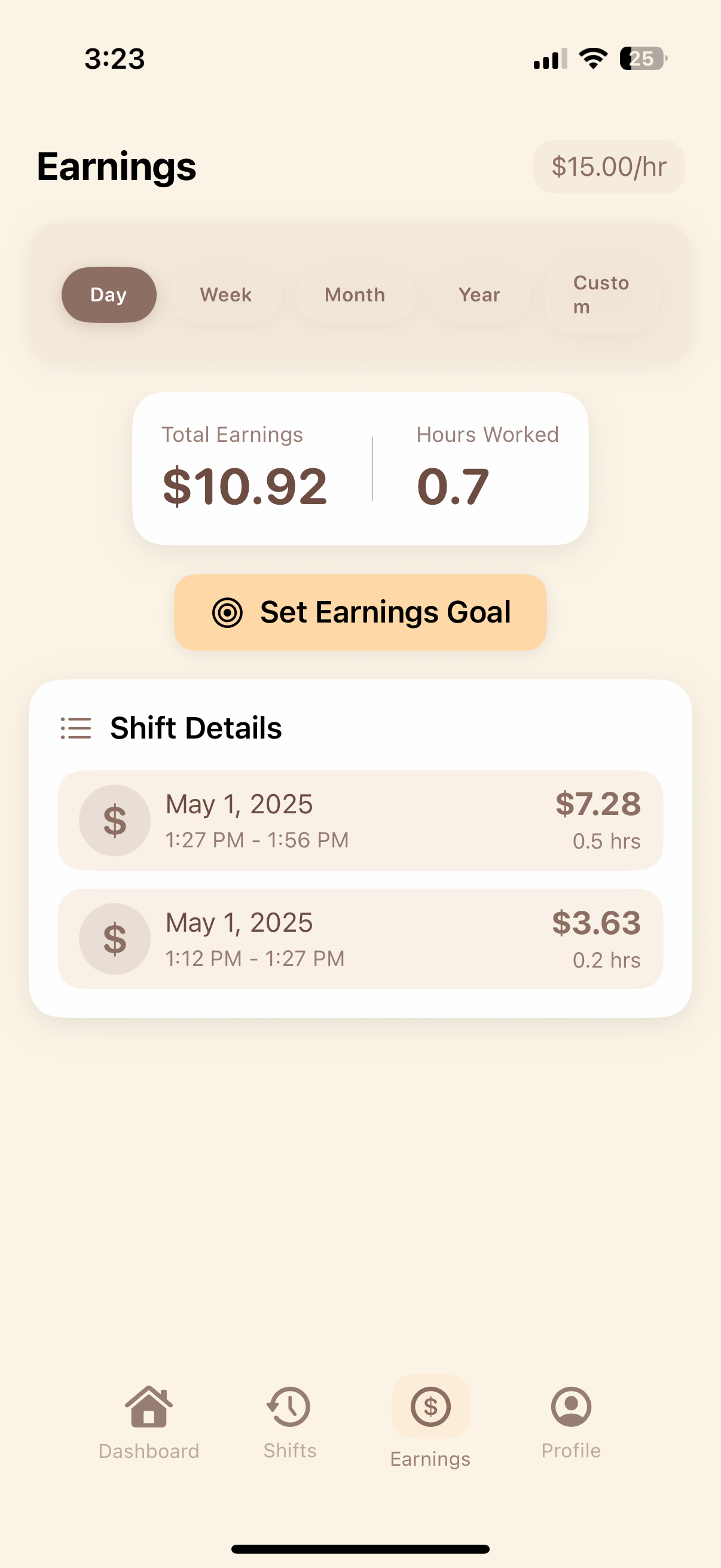Check the battery indicator in status bar

[x=643, y=59]
